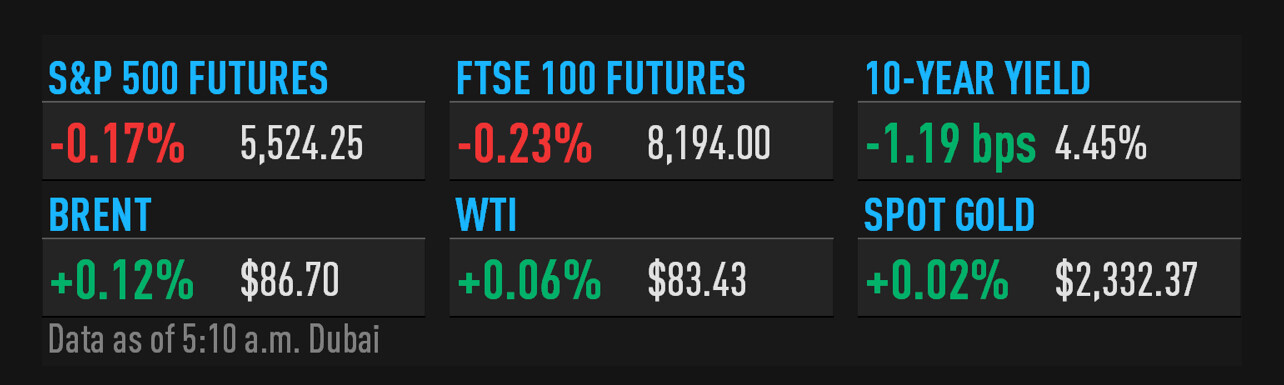This screenshot has height=385, width=1284.
Task: Open the 10-Year Yield heading
Action: [978, 79]
